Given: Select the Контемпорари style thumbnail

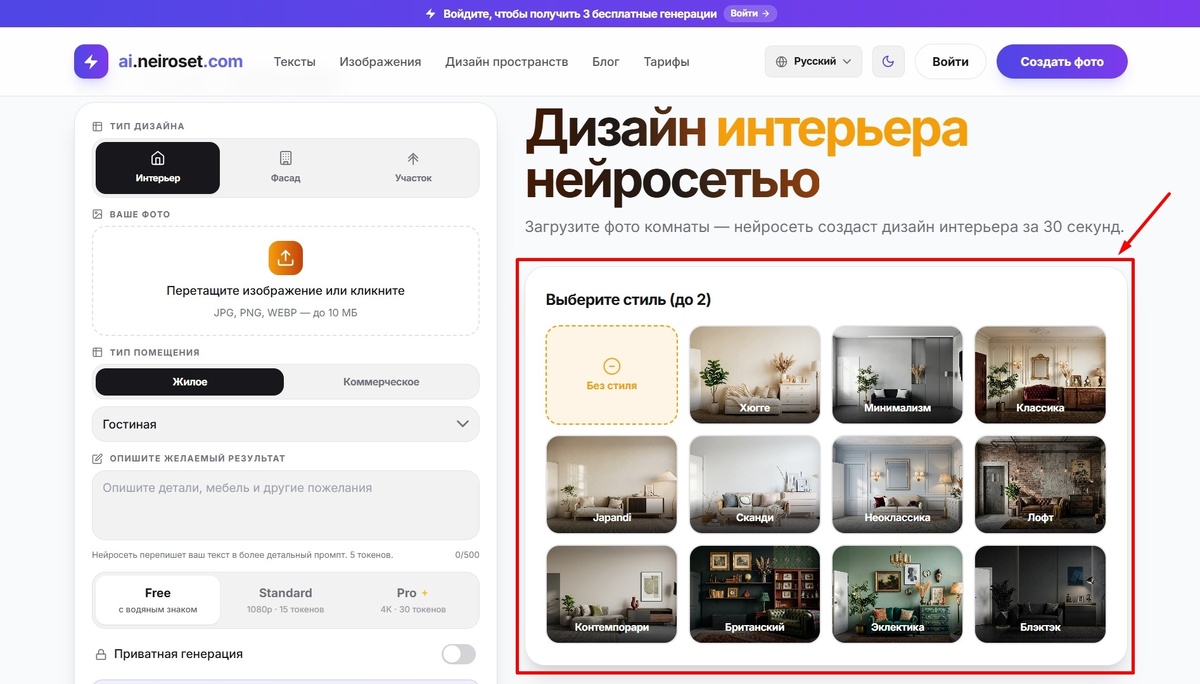Looking at the screenshot, I should [x=612, y=594].
